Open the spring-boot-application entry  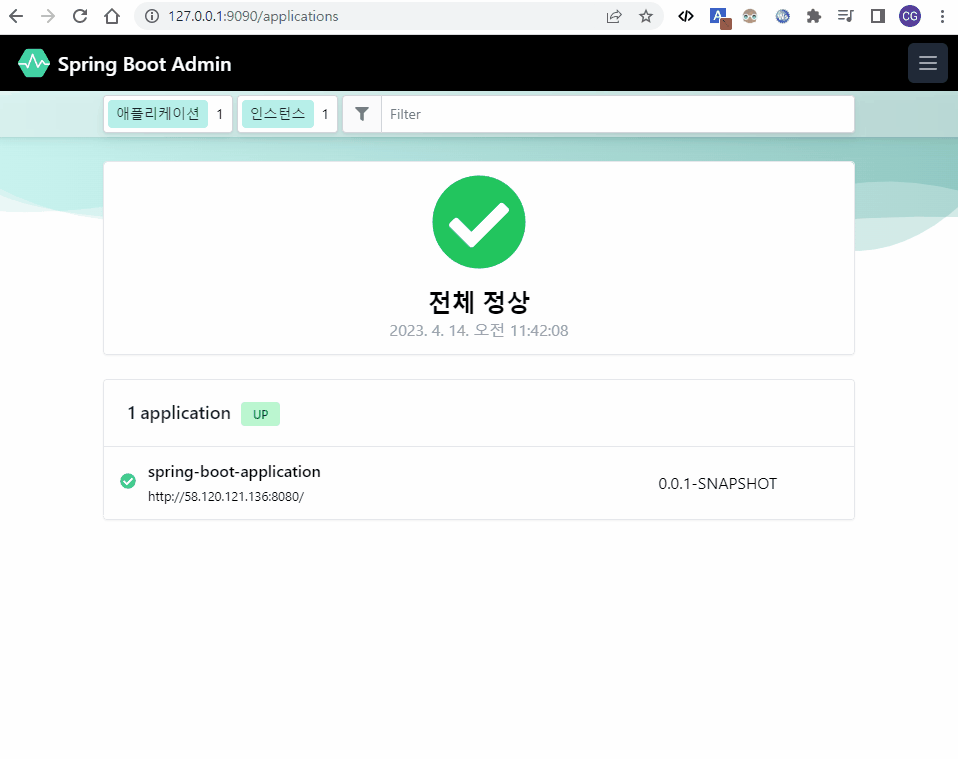[x=479, y=483]
